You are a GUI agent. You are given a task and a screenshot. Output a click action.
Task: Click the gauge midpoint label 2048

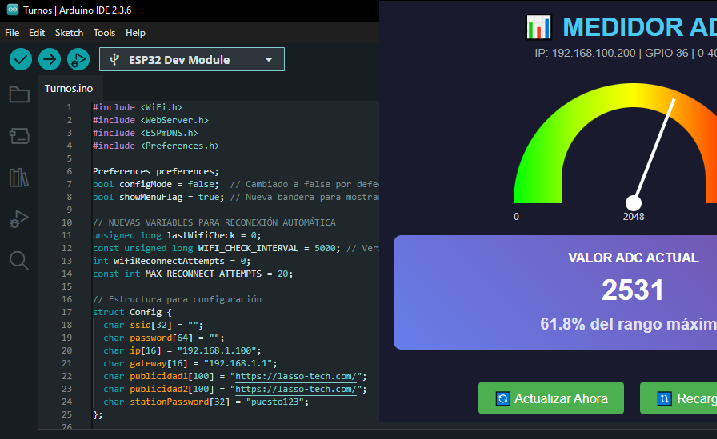pyautogui.click(x=633, y=217)
